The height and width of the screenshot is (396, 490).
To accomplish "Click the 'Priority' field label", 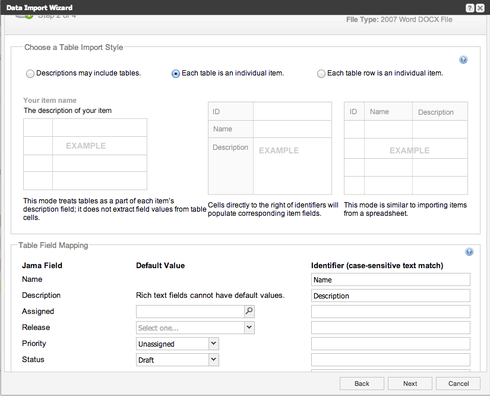I will (x=34, y=343).
